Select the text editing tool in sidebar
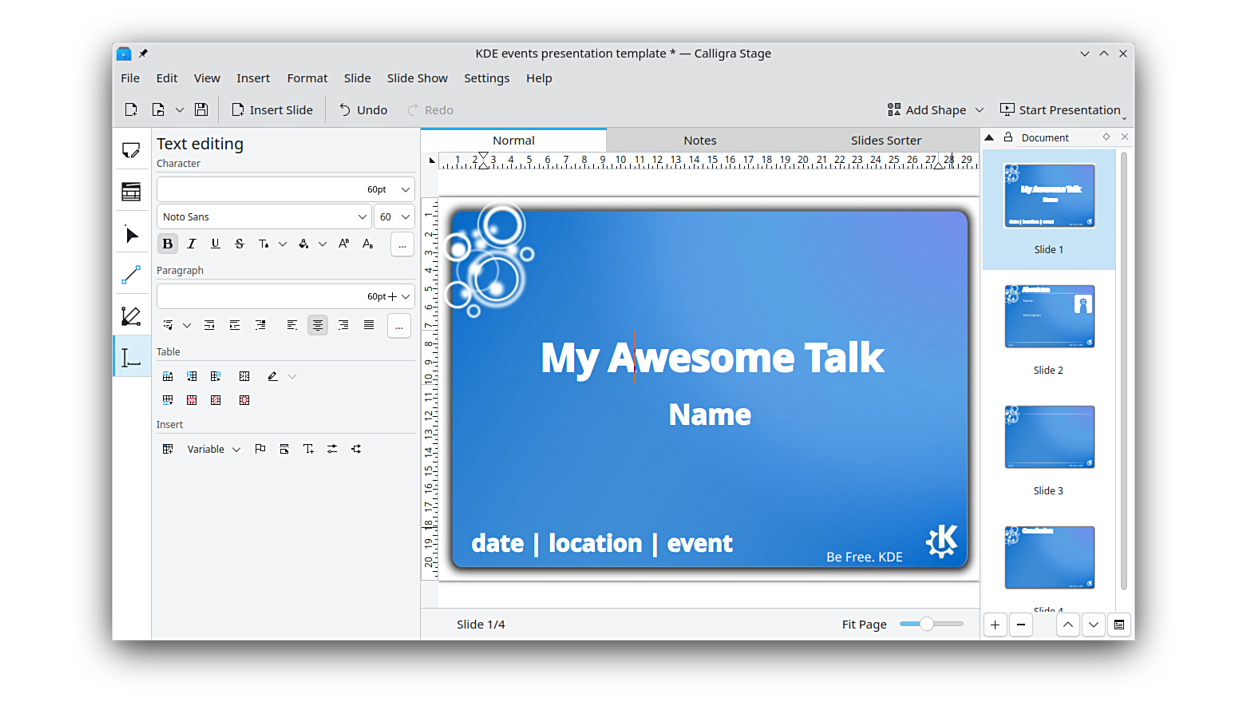This screenshot has width=1248, height=702. [131, 358]
